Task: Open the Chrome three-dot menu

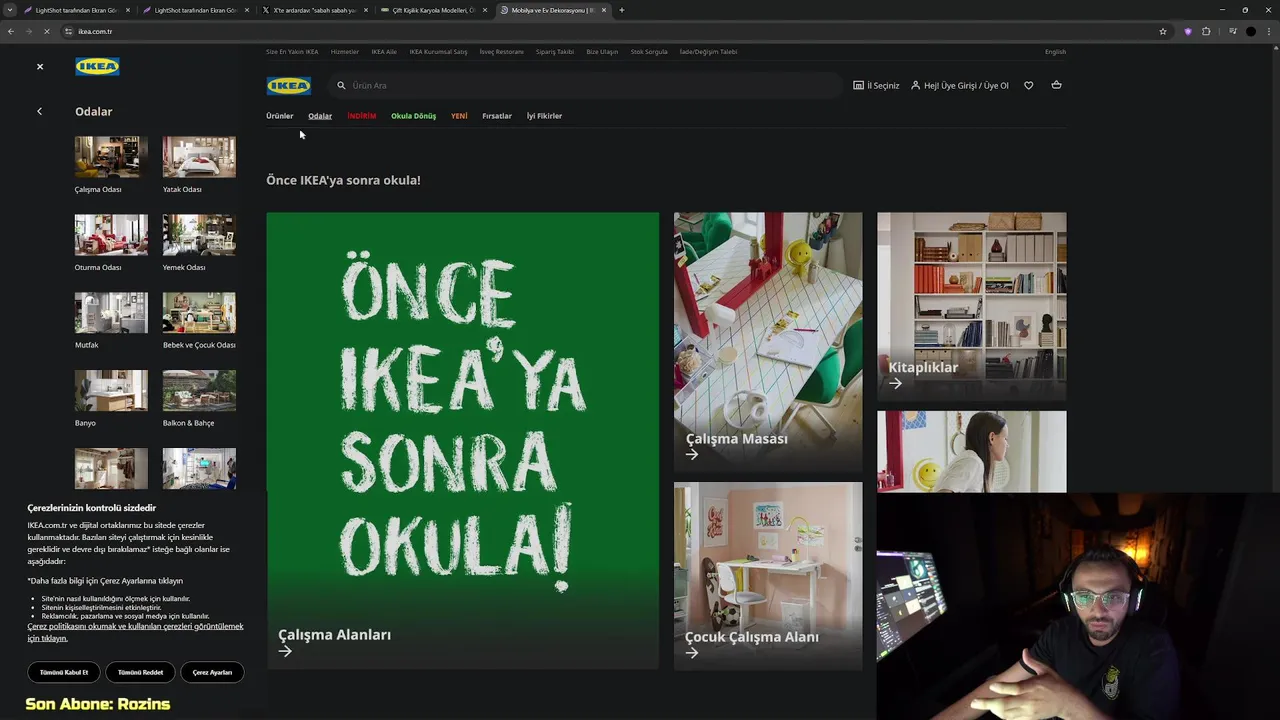Action: pos(1269,31)
